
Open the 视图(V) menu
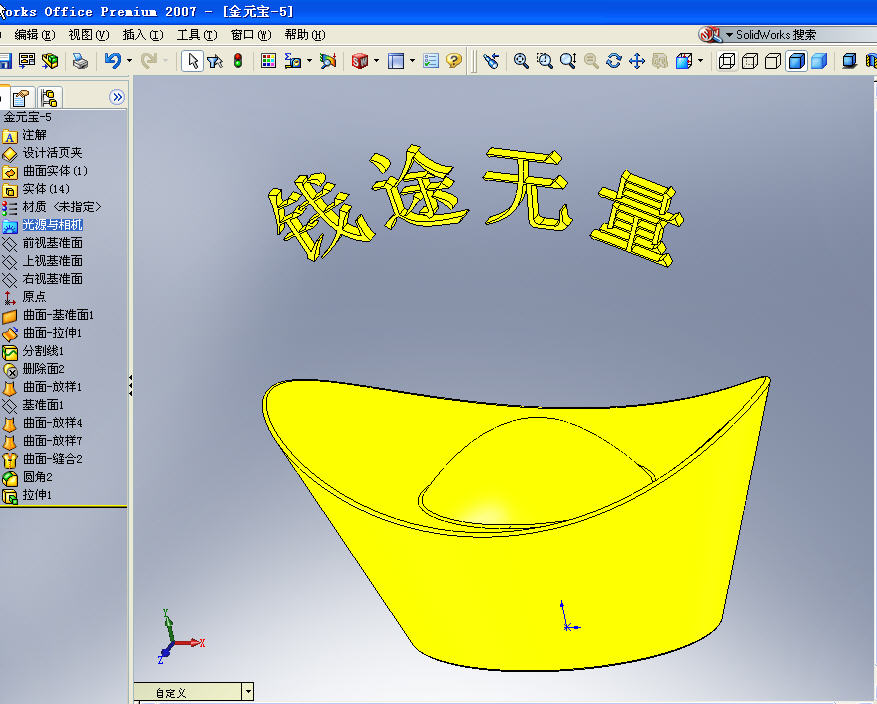[89, 35]
